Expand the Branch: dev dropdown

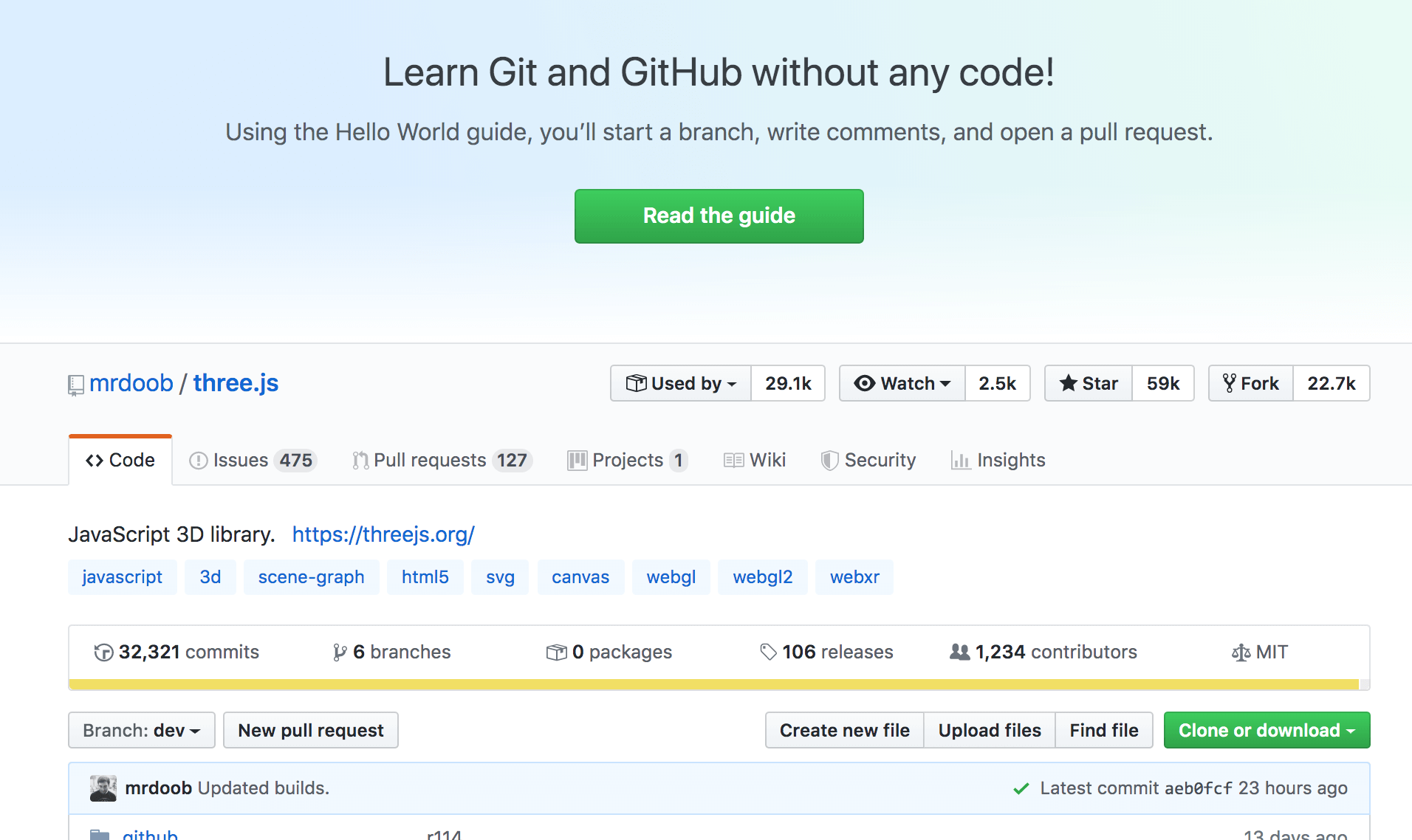(142, 730)
